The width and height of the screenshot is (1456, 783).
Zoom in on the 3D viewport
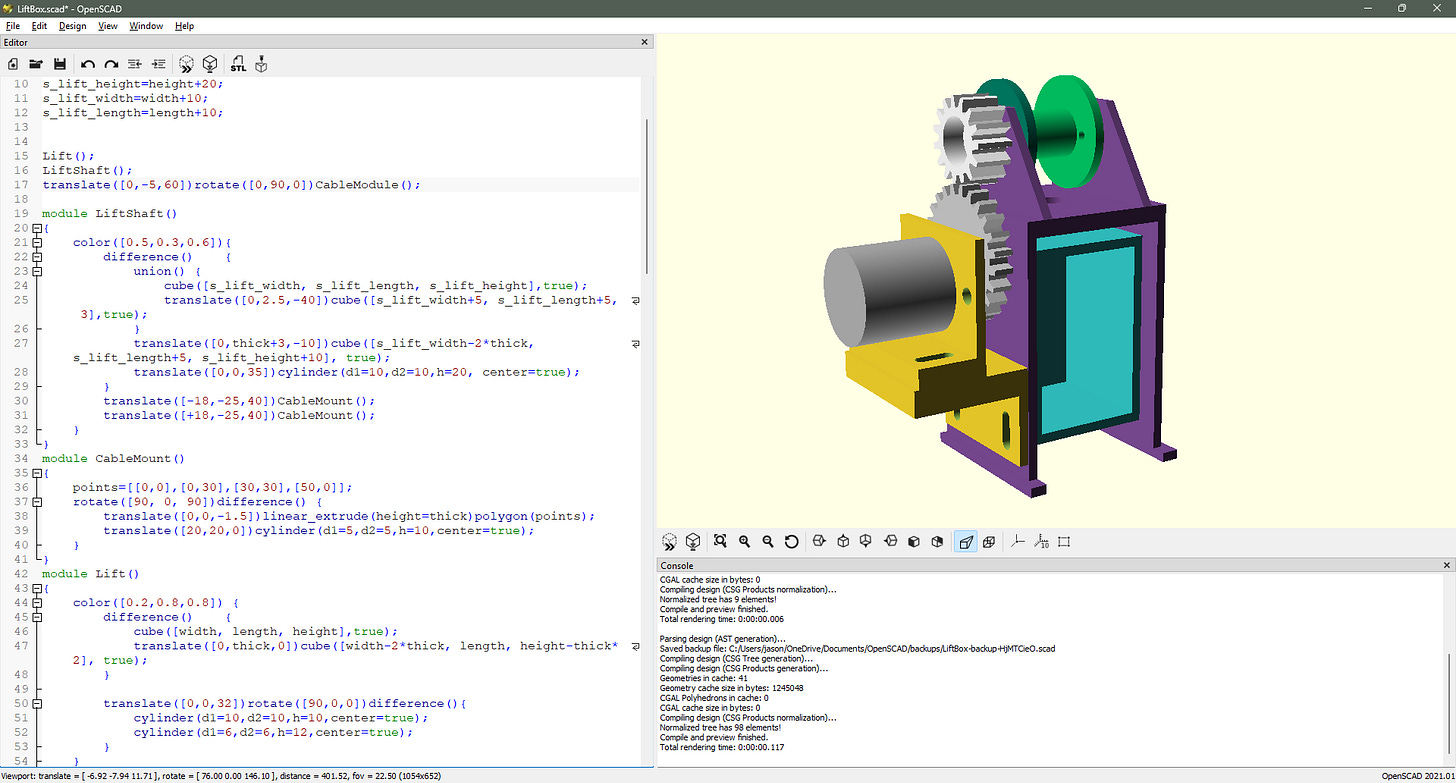744,541
